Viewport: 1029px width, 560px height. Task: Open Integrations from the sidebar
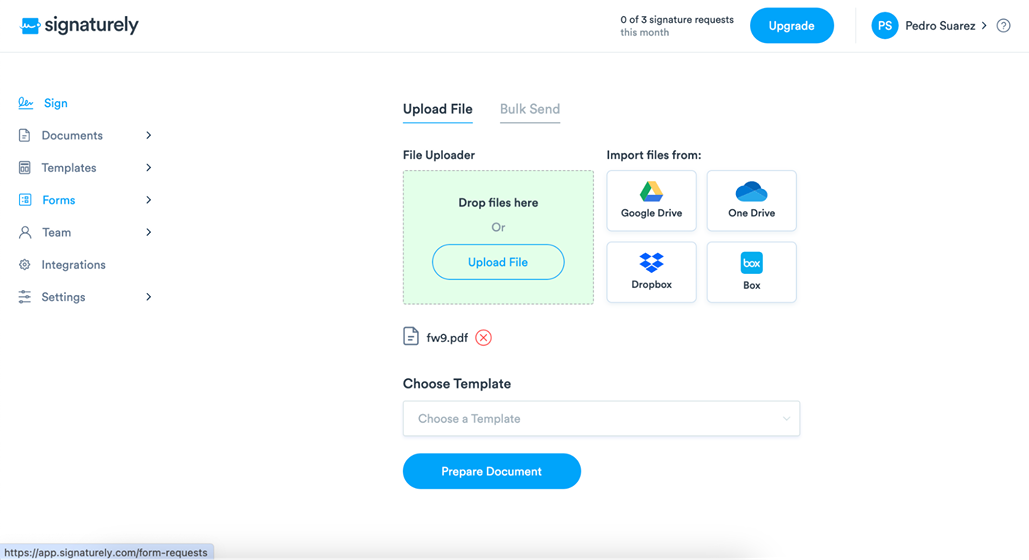[x=73, y=265]
